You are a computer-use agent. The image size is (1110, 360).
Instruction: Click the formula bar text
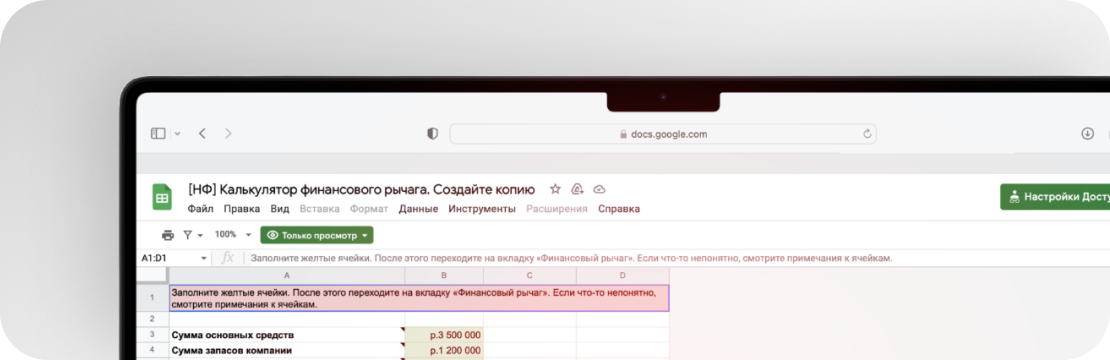571,258
